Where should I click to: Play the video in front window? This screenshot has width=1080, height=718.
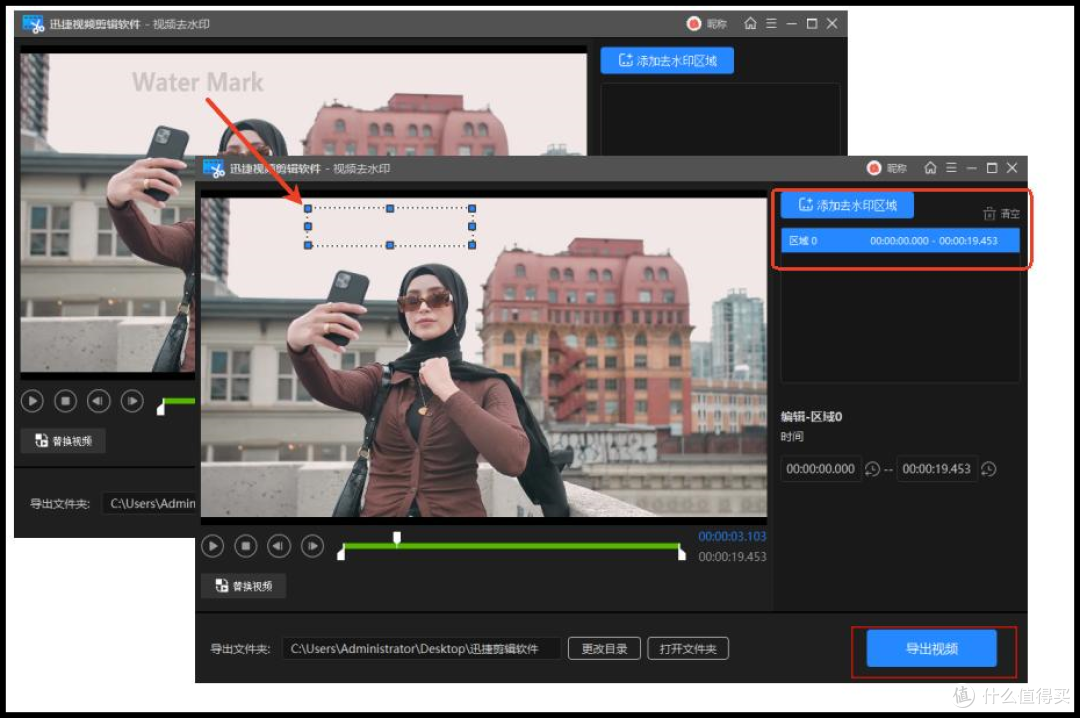pyautogui.click(x=213, y=546)
